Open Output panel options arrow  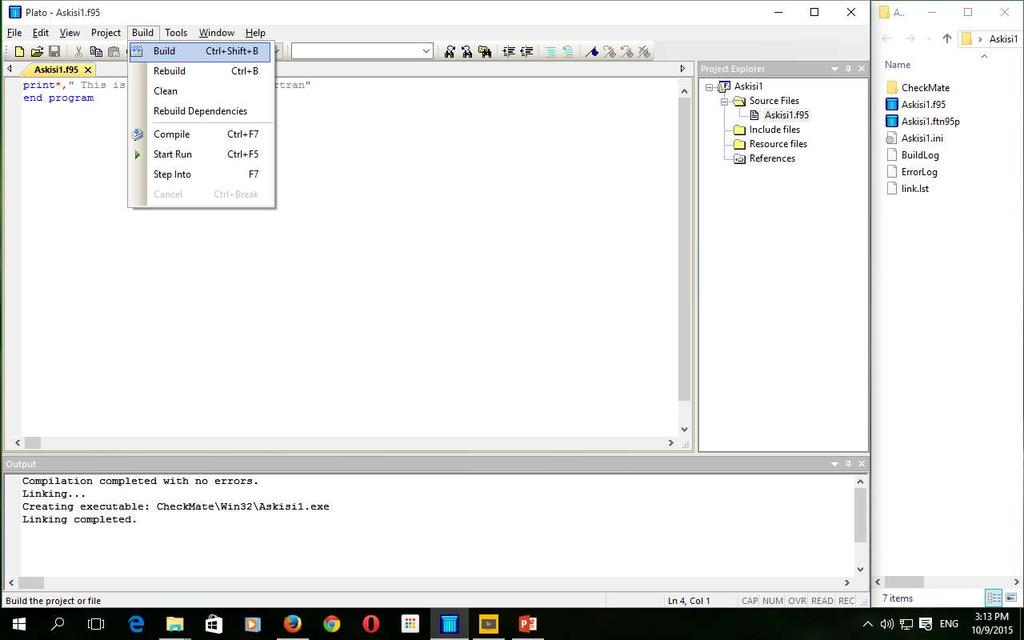835,464
